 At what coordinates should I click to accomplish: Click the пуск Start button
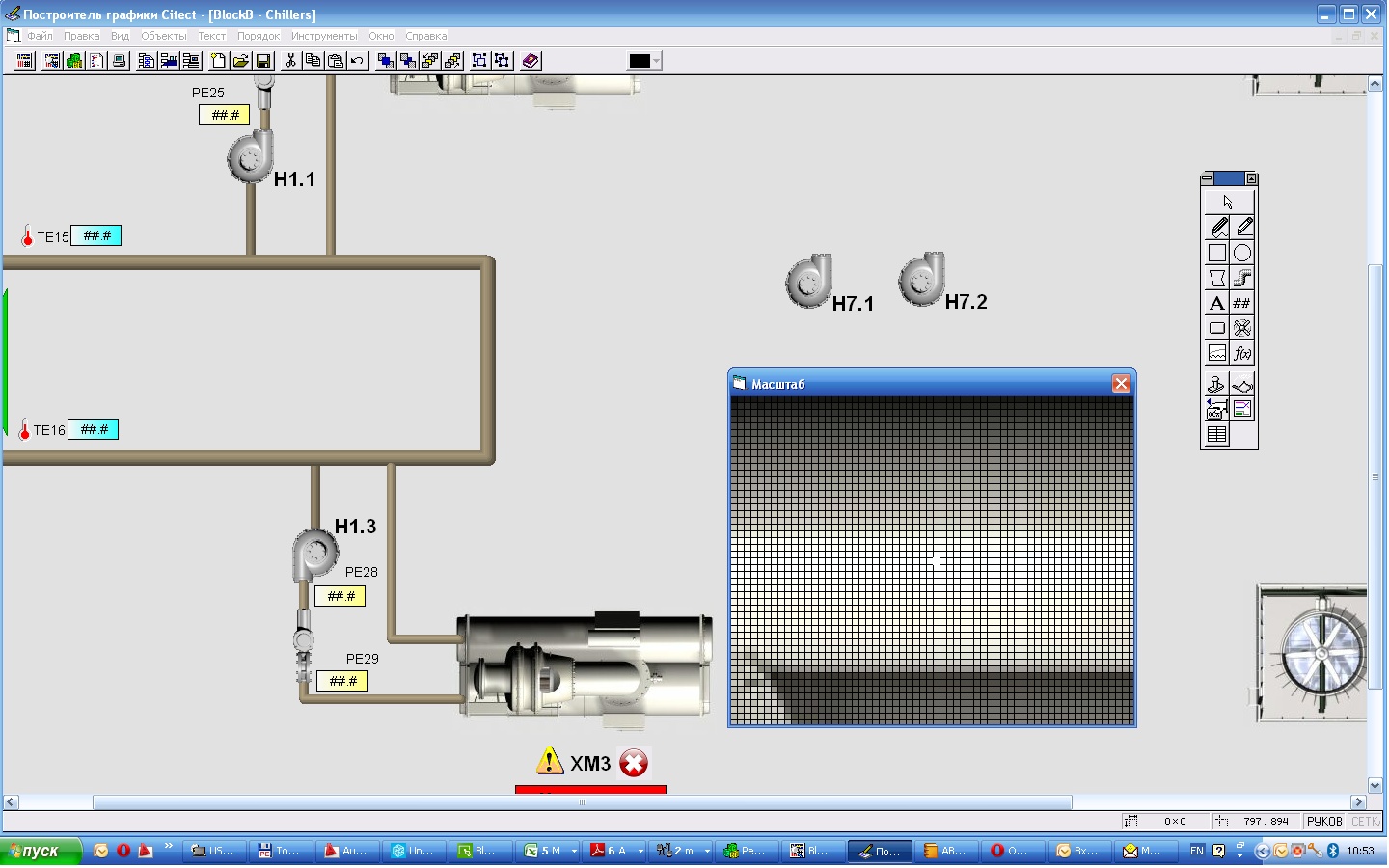(39, 851)
